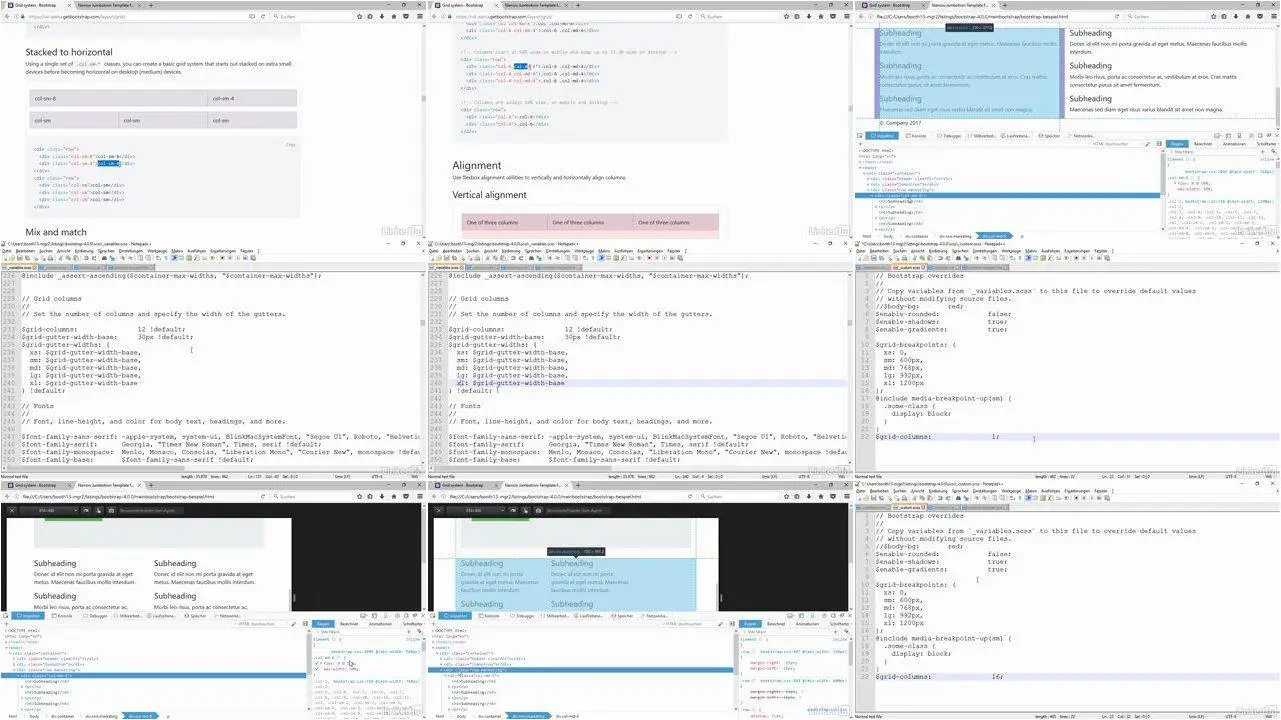Click Notepad++ Cut icon in center frame
The height and width of the screenshot is (720, 1281).
pyautogui.click(x=487, y=259)
